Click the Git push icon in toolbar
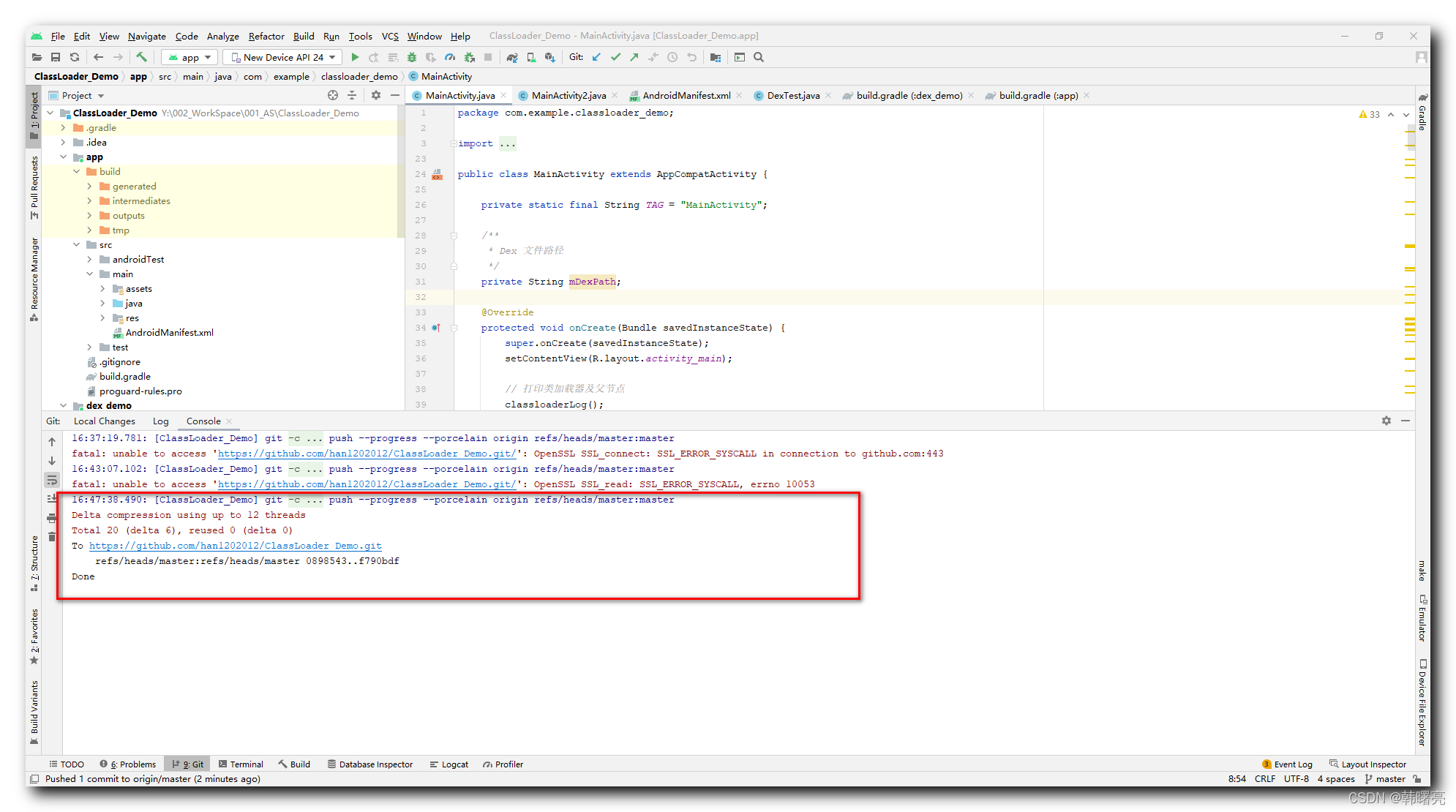 coord(636,57)
